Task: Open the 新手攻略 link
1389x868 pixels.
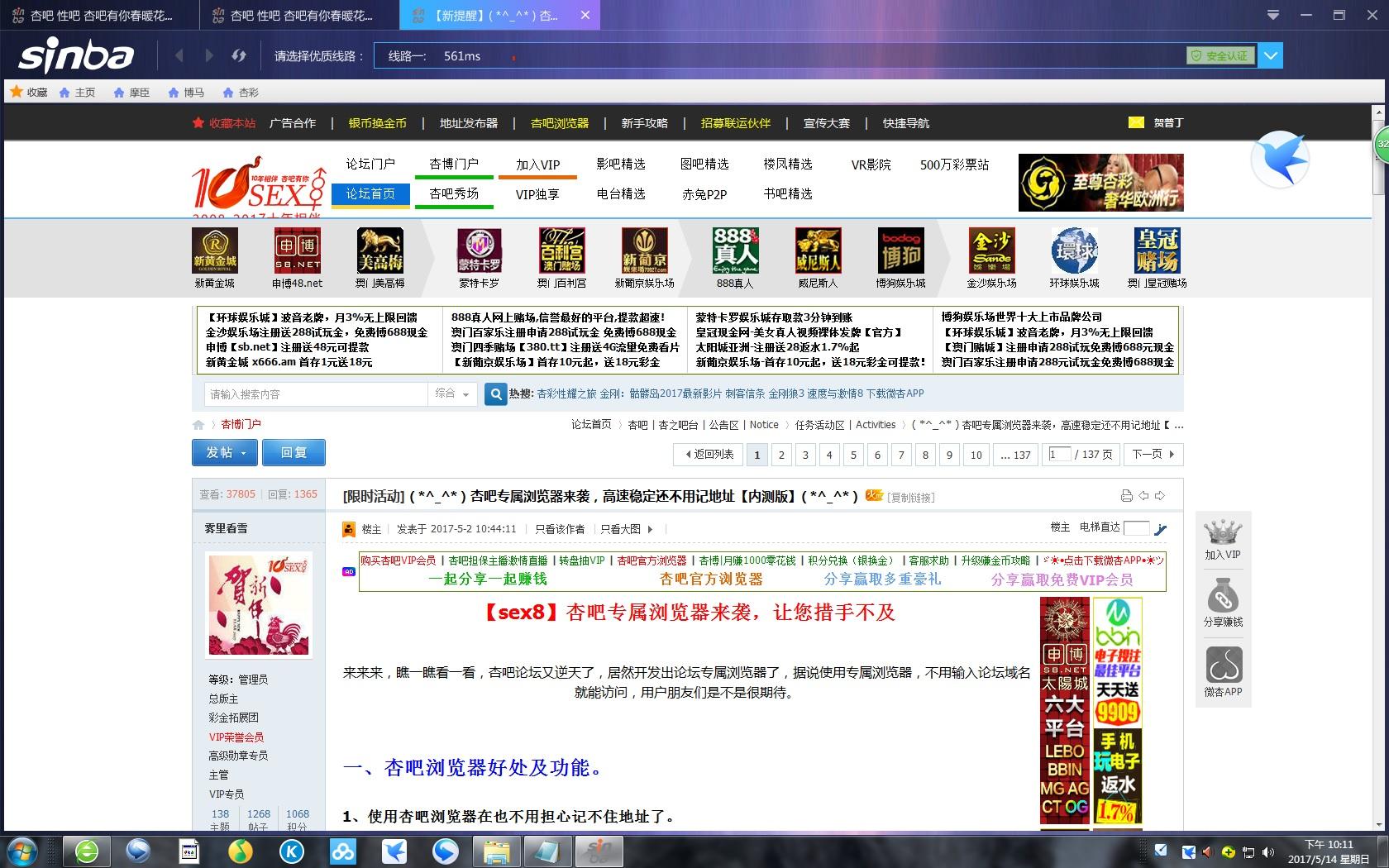Action: point(644,123)
